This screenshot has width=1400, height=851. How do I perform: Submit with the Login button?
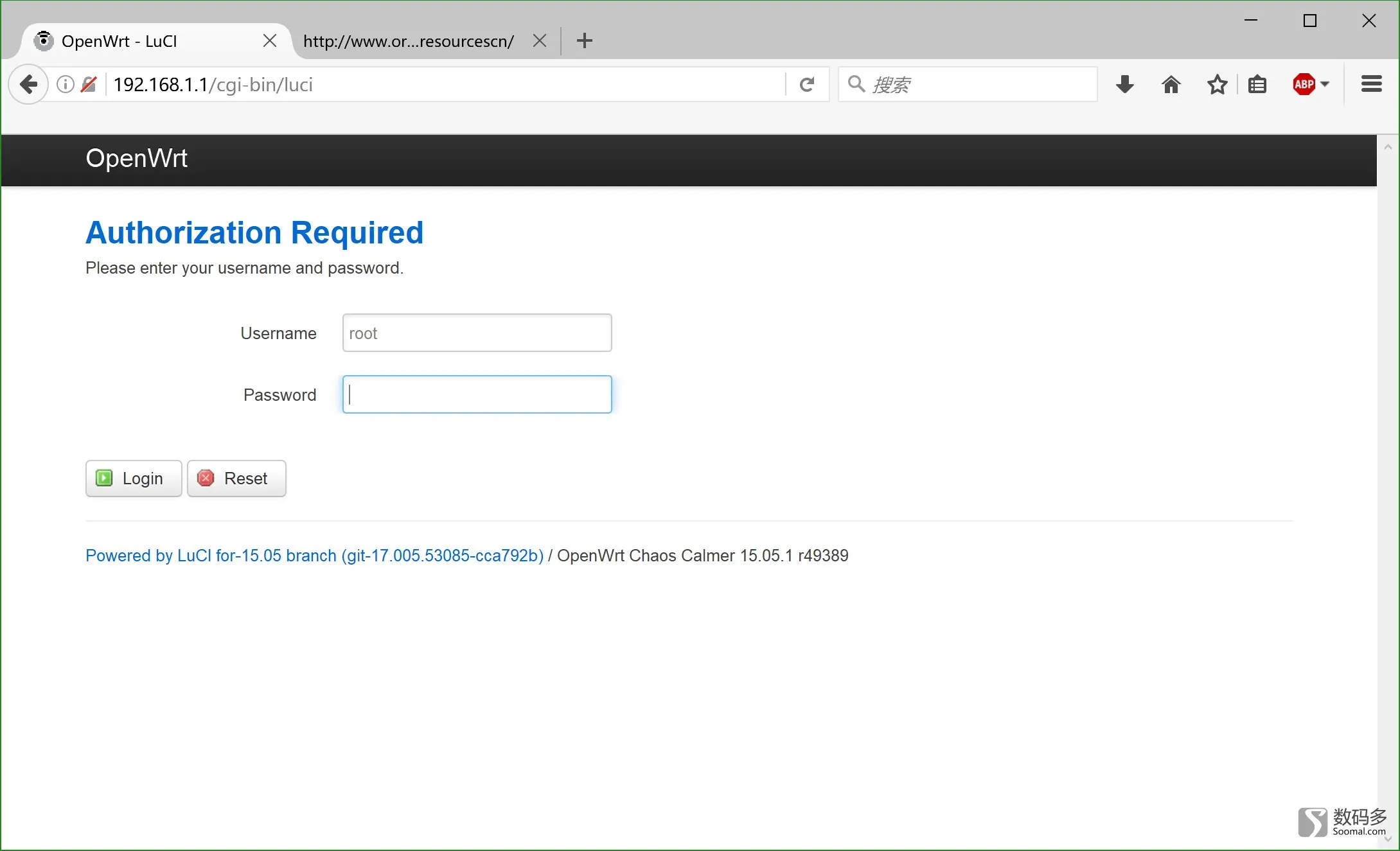134,478
